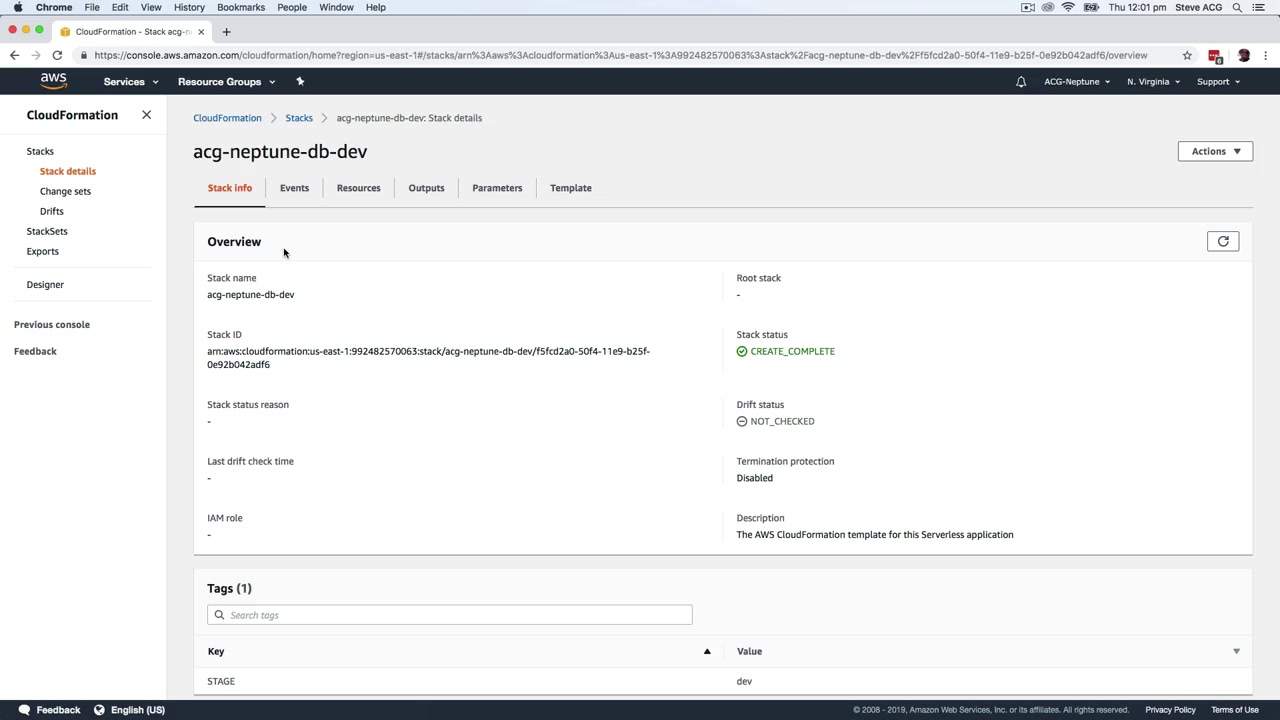Open the Apple menu
The image size is (1280, 720).
coord(18,7)
